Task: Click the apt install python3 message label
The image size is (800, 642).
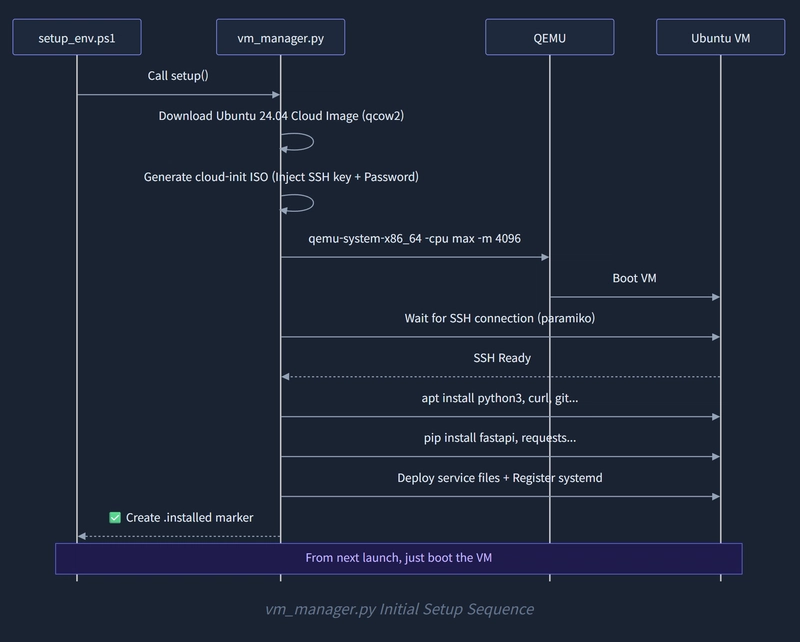Action: (x=500, y=398)
